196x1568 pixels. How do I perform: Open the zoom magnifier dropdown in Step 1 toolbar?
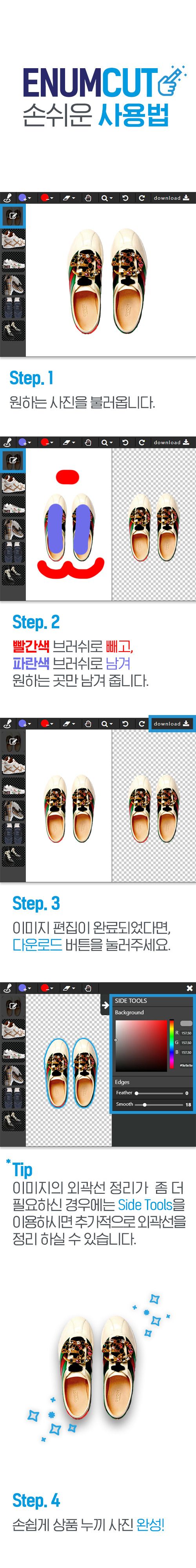(x=107, y=198)
